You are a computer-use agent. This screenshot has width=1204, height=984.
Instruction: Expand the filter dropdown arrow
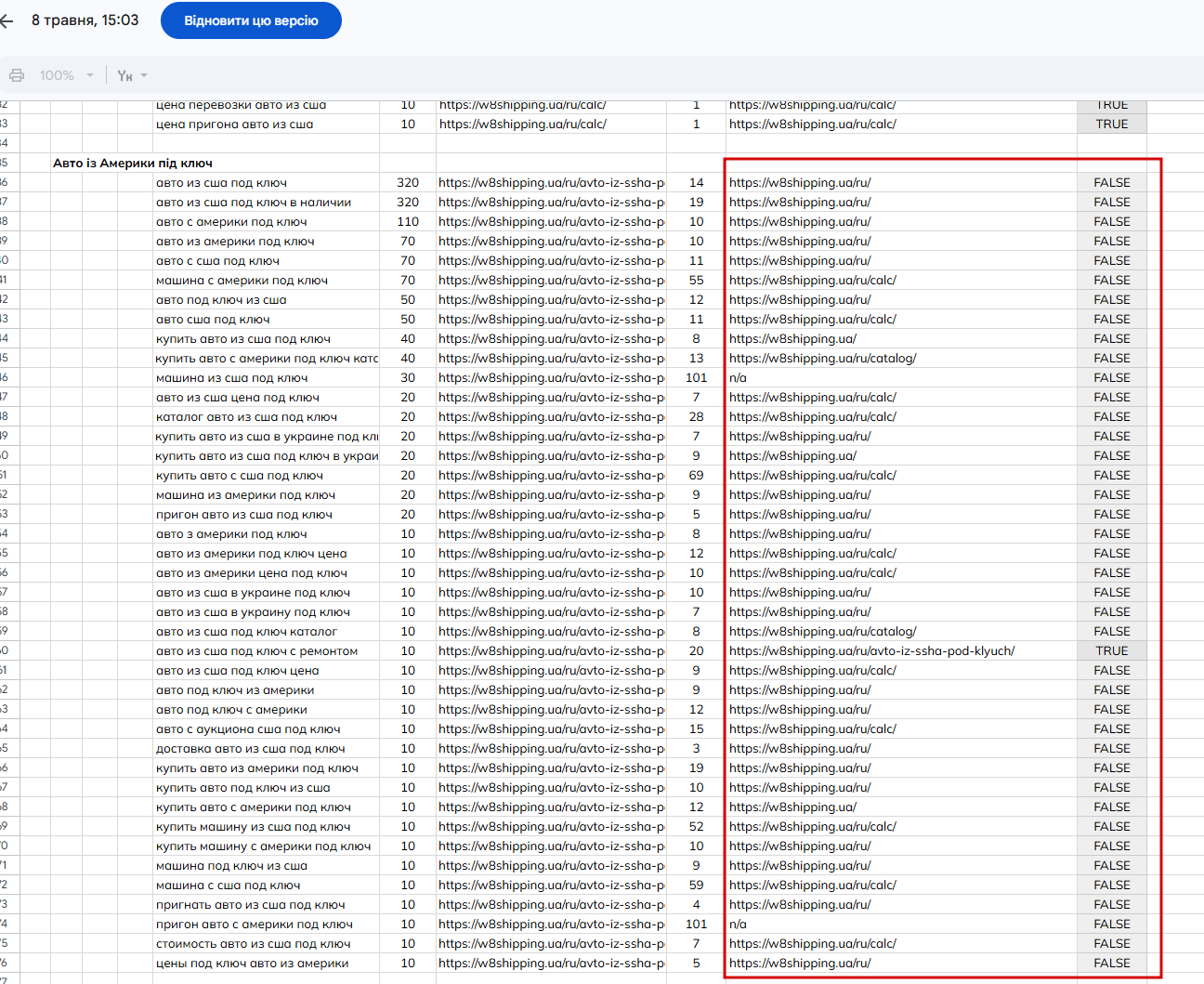click(144, 75)
